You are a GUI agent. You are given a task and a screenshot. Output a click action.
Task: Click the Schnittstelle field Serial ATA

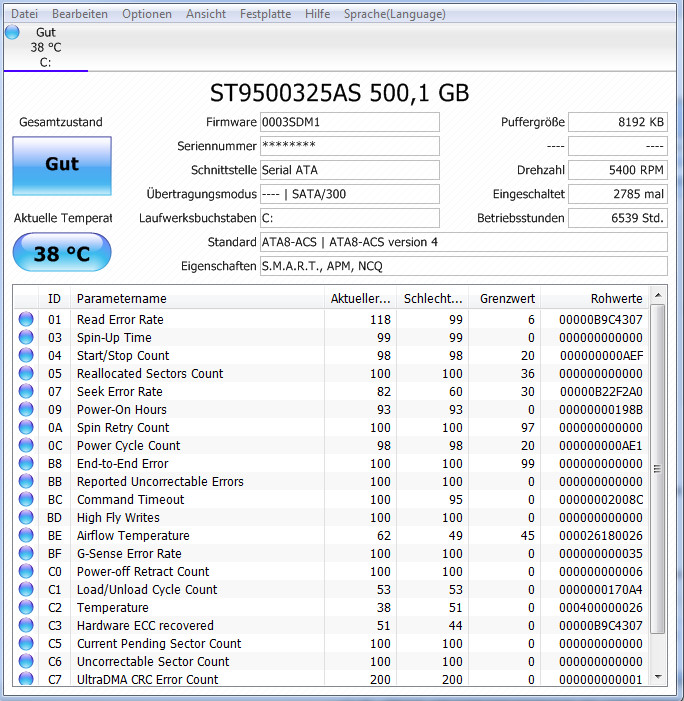click(350, 170)
